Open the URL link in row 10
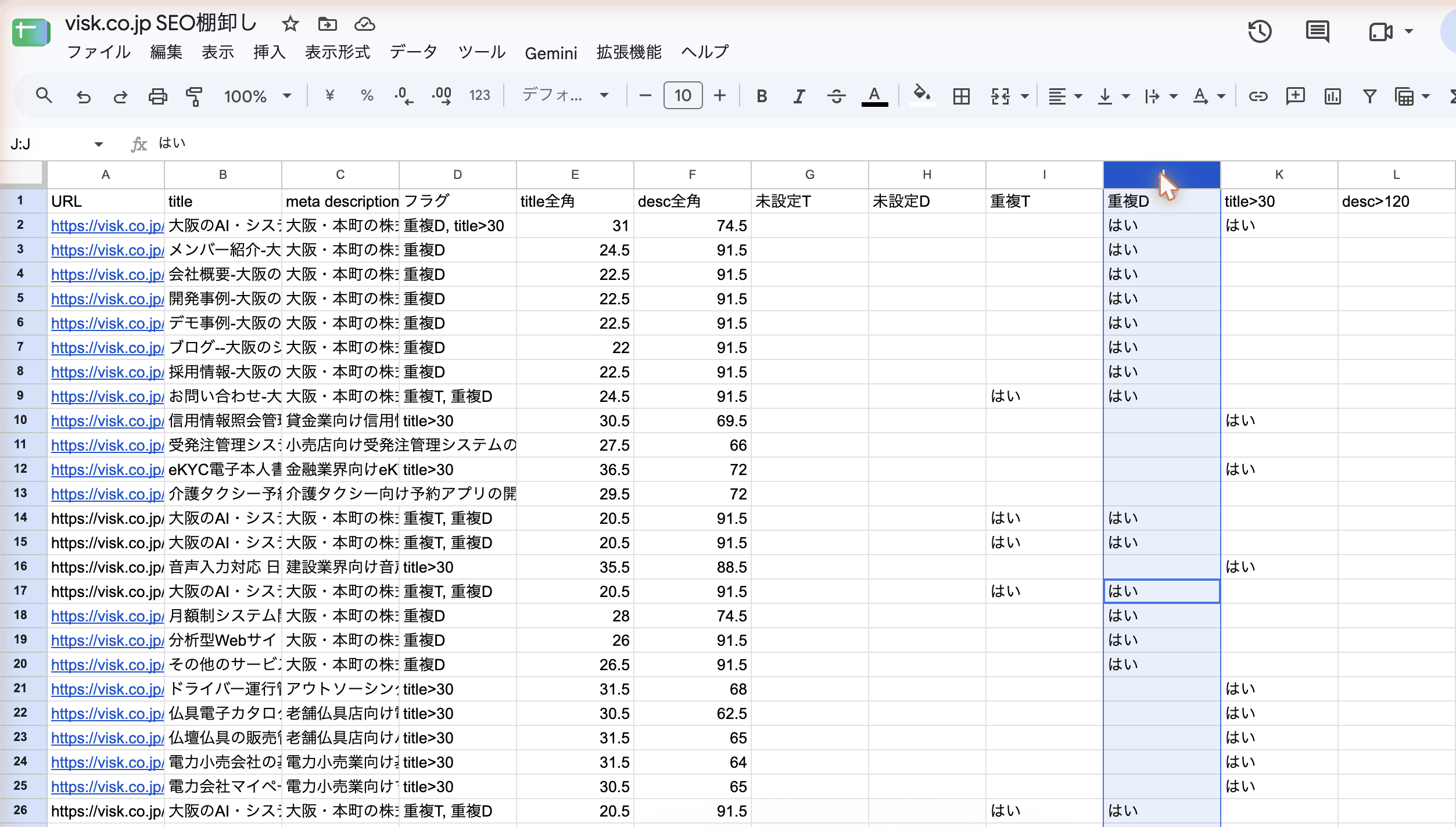This screenshot has height=827, width=1456. (x=107, y=421)
